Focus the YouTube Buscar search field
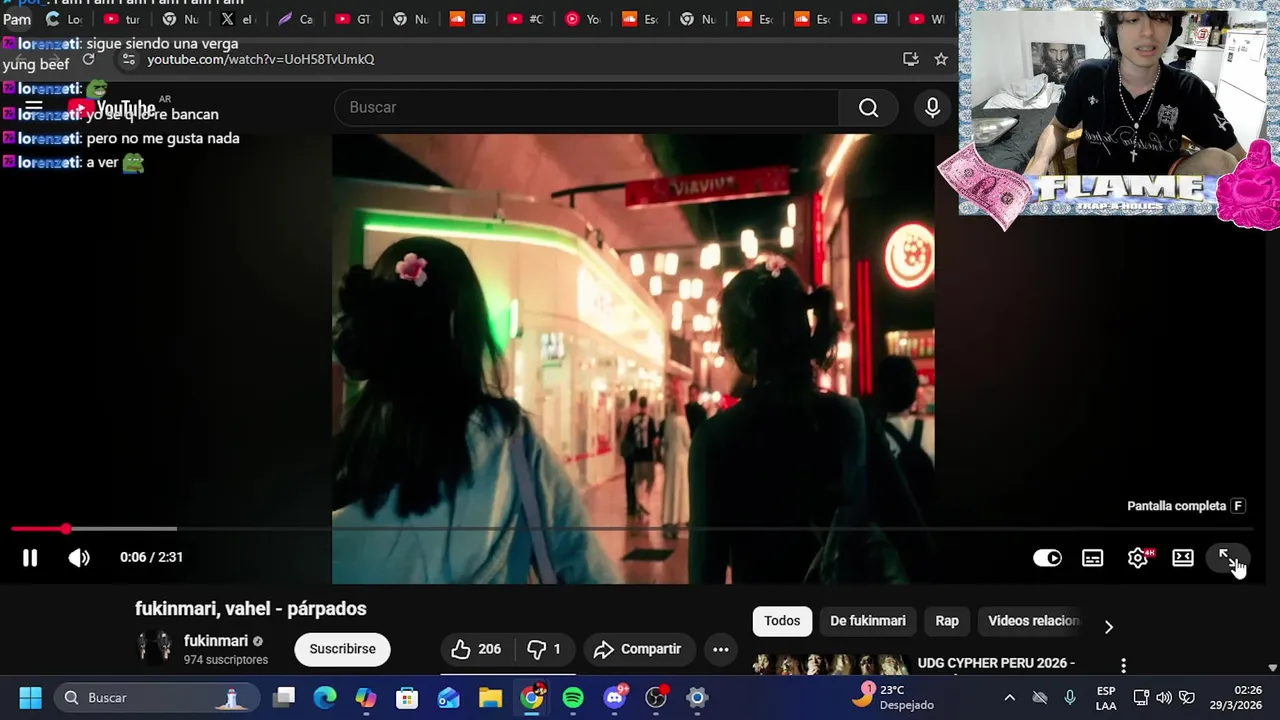Viewport: 1280px width, 720px height. (585, 107)
